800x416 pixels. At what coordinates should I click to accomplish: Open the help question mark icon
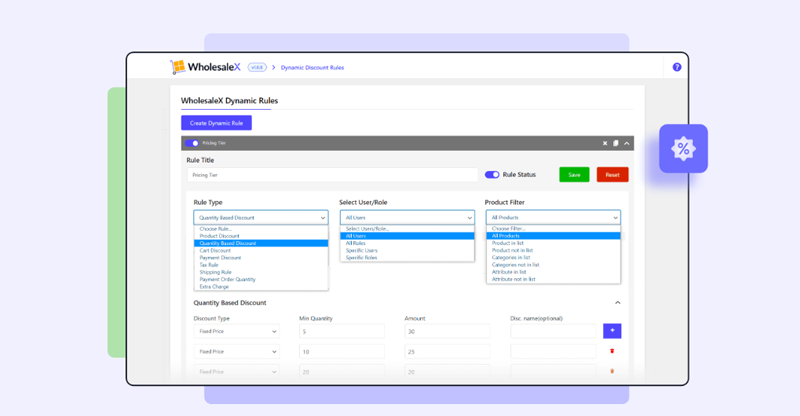pos(677,67)
